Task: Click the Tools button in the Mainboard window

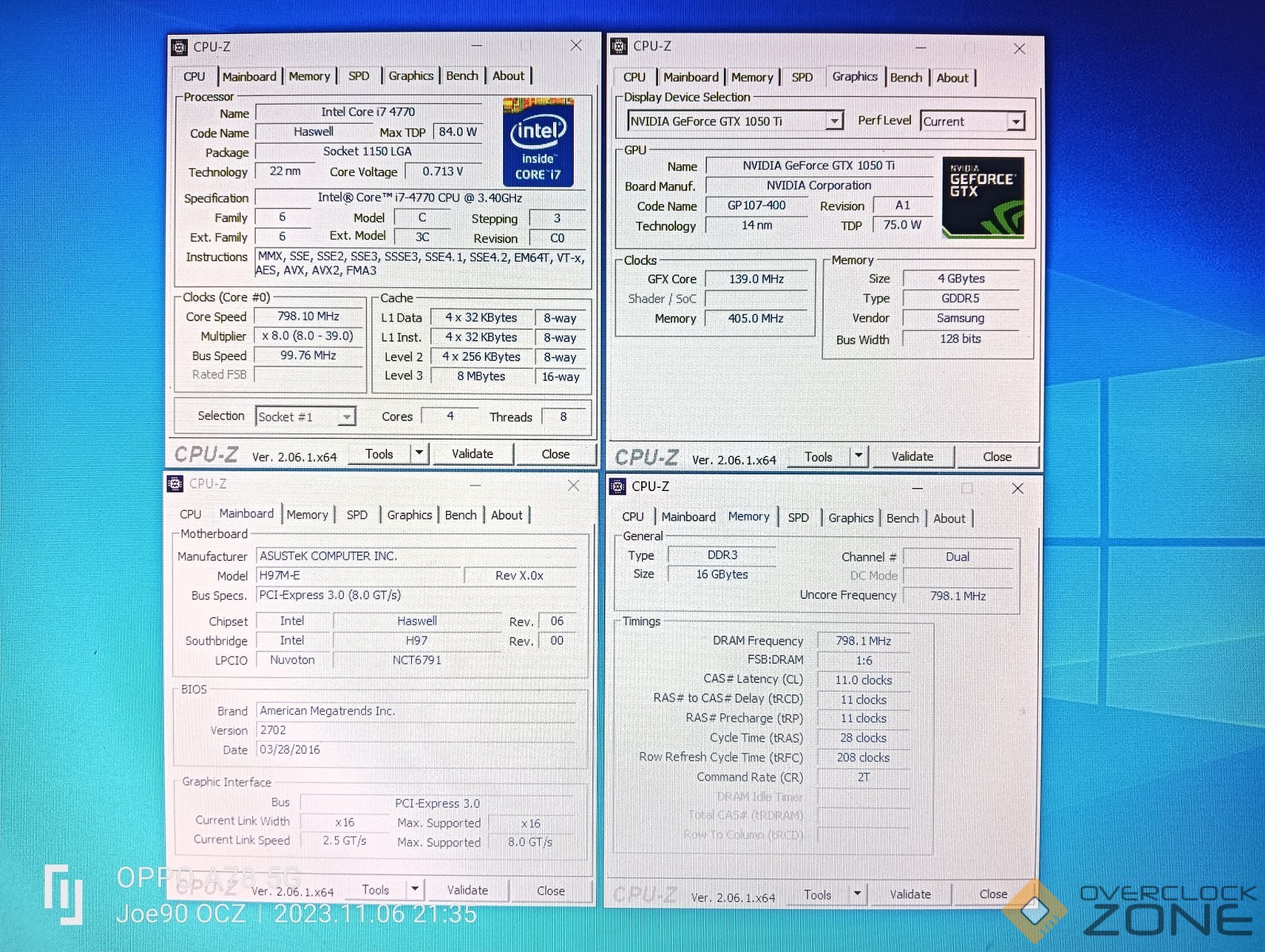Action: click(x=375, y=889)
